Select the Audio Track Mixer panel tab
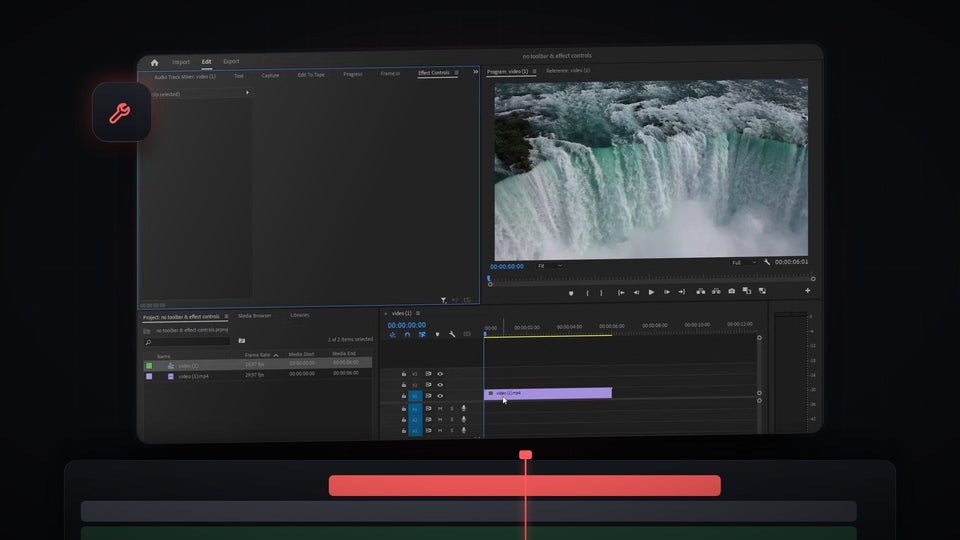The width and height of the screenshot is (960, 540). [x=185, y=77]
